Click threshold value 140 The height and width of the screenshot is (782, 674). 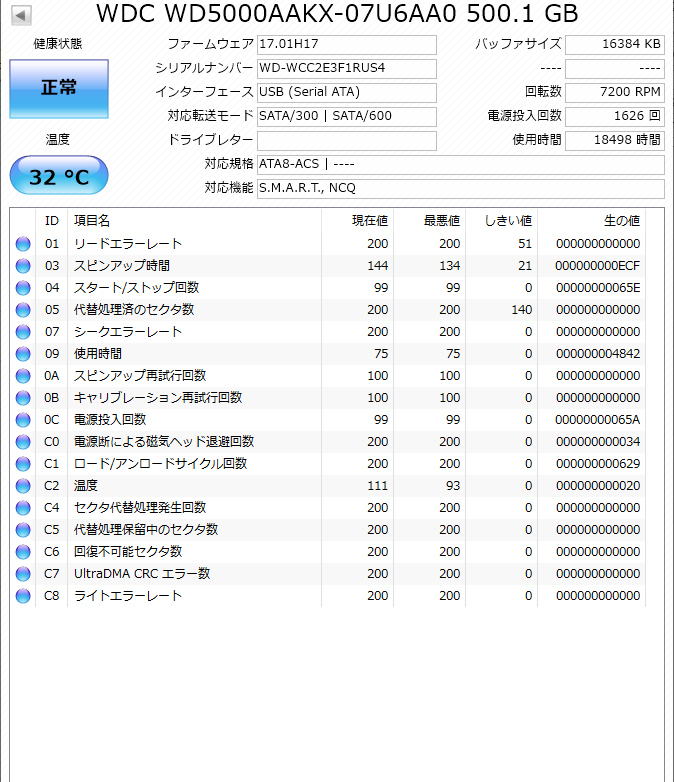point(522,310)
